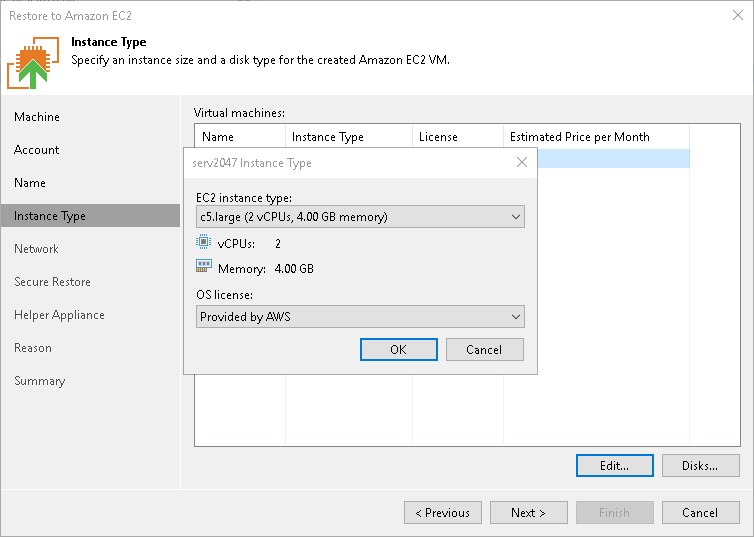Select the Instance Type wizard step
Viewport: 754px width, 537px height.
coord(90,215)
